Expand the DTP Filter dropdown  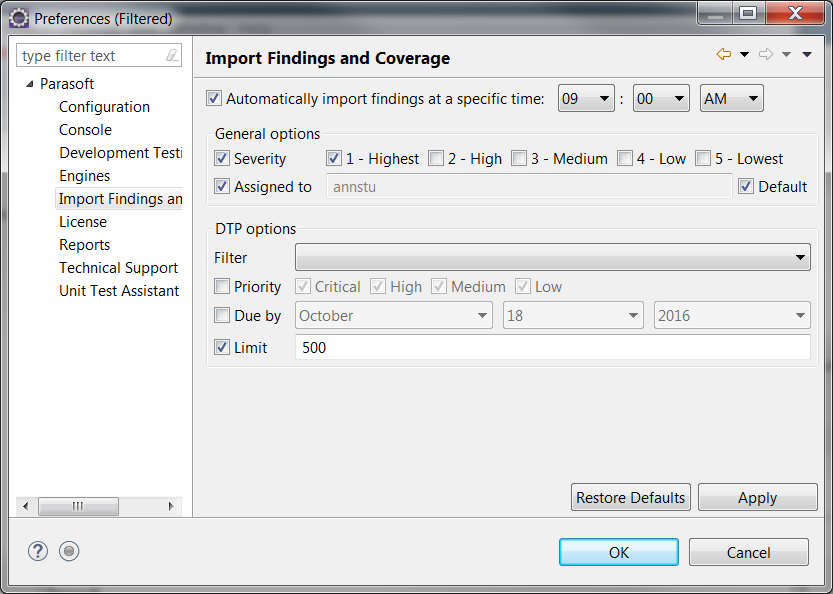[552, 257]
